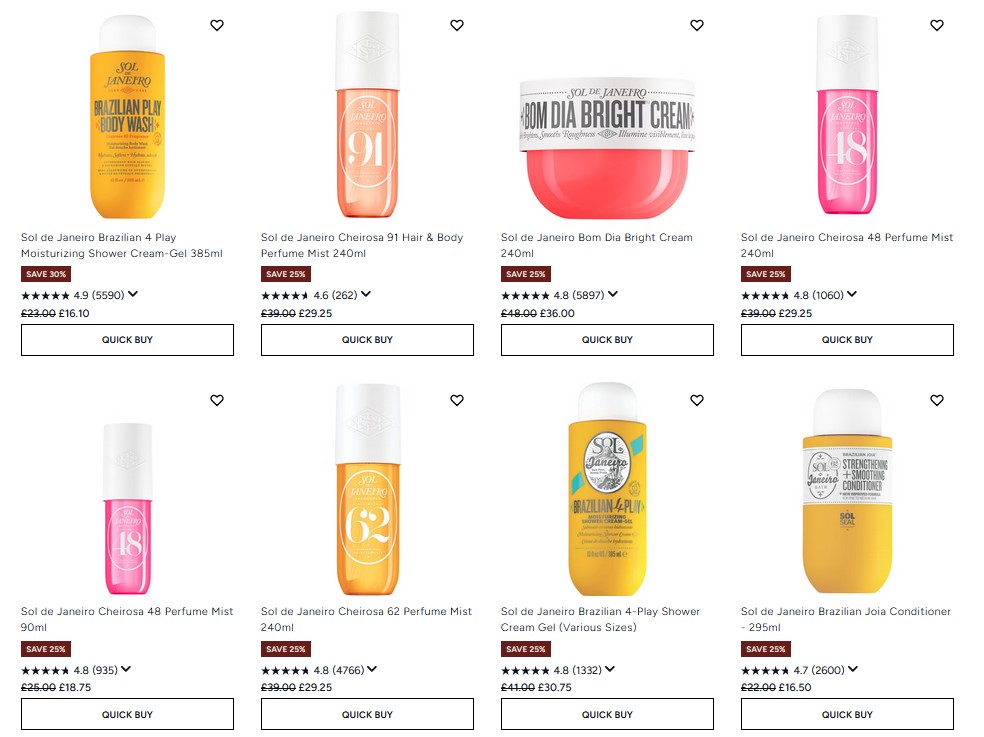Image resolution: width=984 pixels, height=737 pixels.
Task: Open the 262 reviews chevron for Cheirosa 91
Action: [368, 294]
